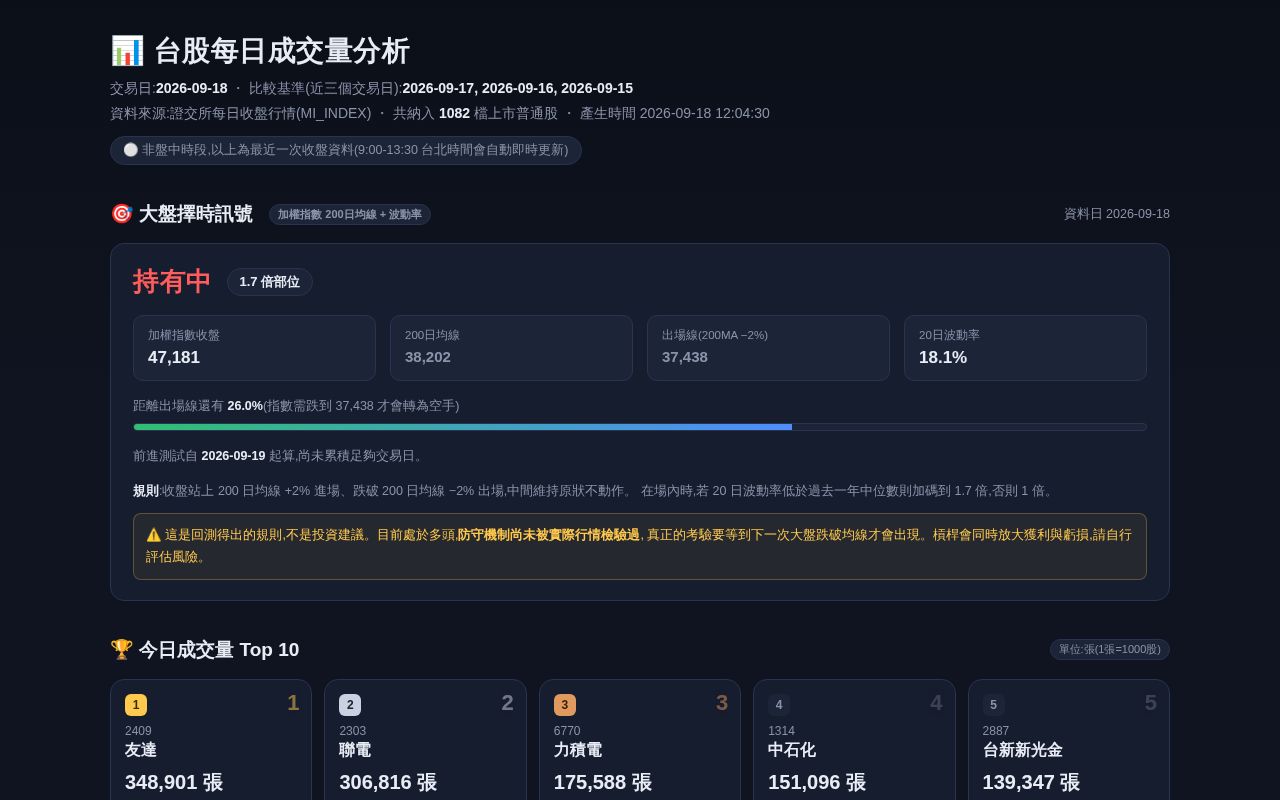1280x800 pixels.
Task: Click orange rank 3 badge on 力積電 card
Action: 565,705
